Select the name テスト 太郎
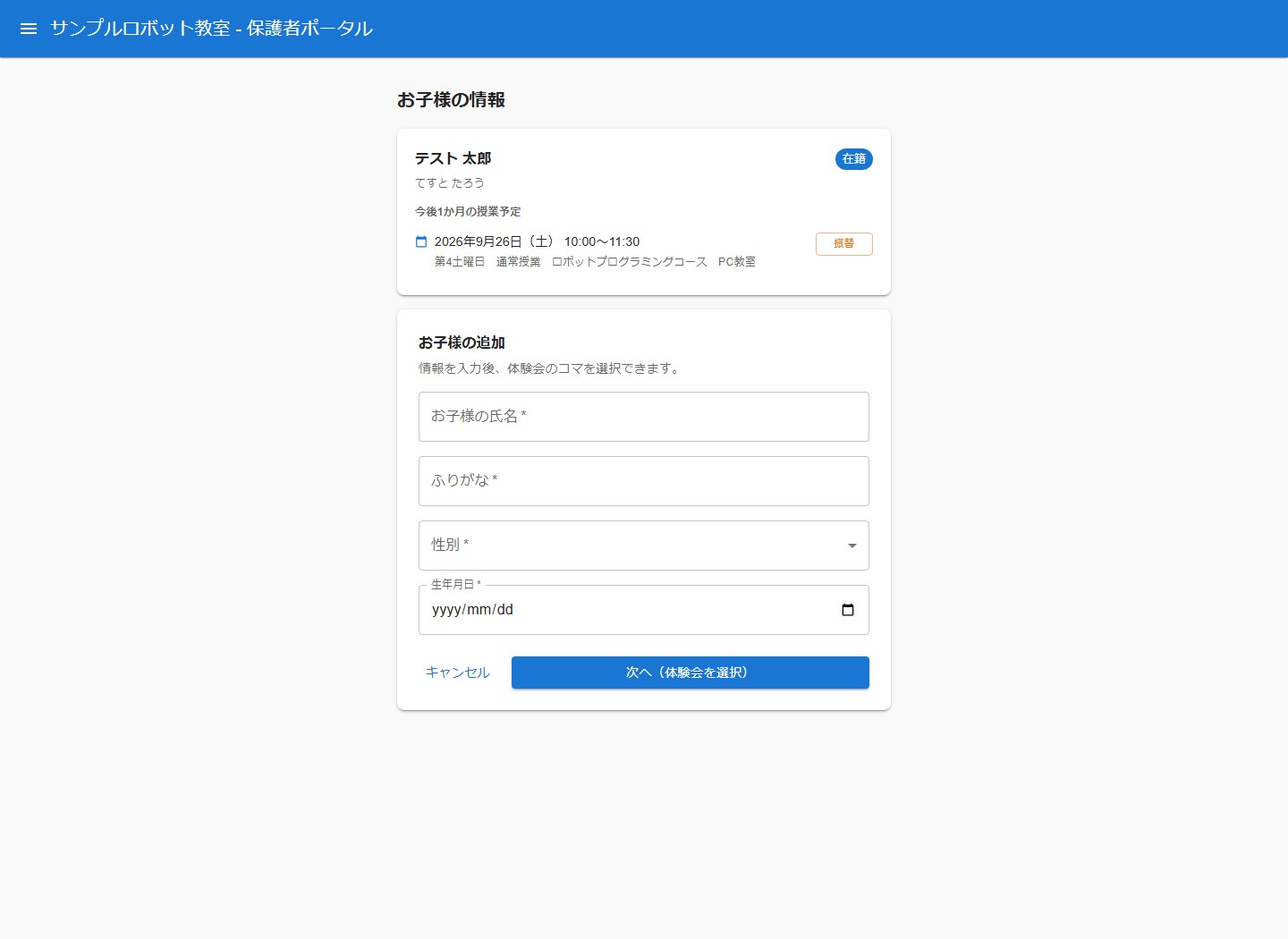 (x=453, y=158)
